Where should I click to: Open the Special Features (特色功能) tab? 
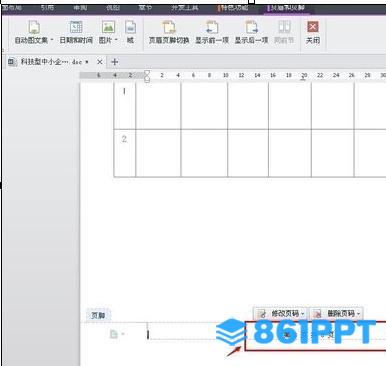click(233, 8)
